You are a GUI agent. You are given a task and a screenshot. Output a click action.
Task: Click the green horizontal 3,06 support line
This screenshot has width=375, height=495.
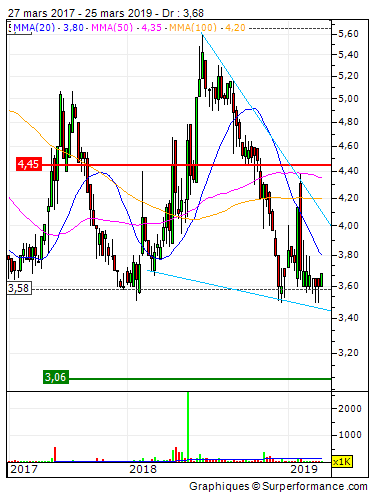(200, 379)
